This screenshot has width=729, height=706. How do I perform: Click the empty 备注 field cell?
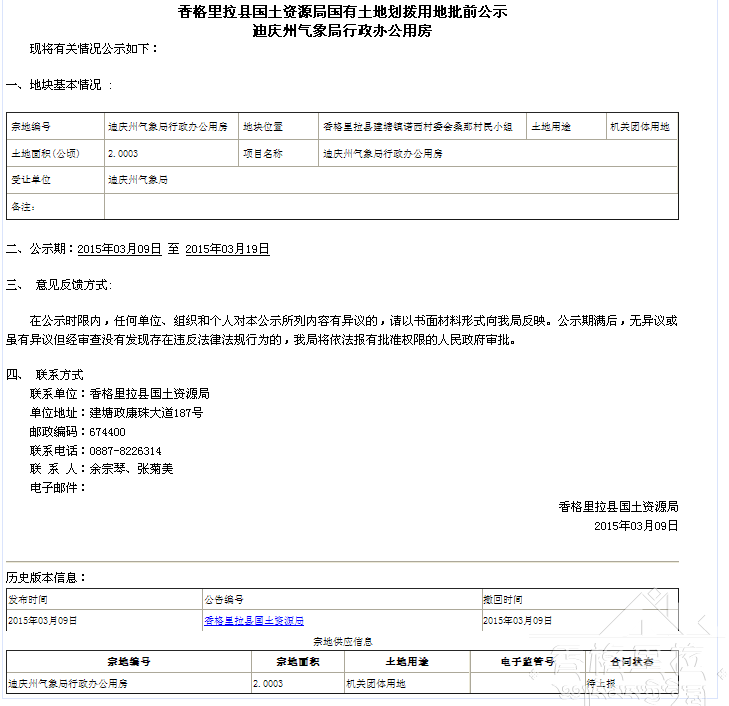pos(390,207)
